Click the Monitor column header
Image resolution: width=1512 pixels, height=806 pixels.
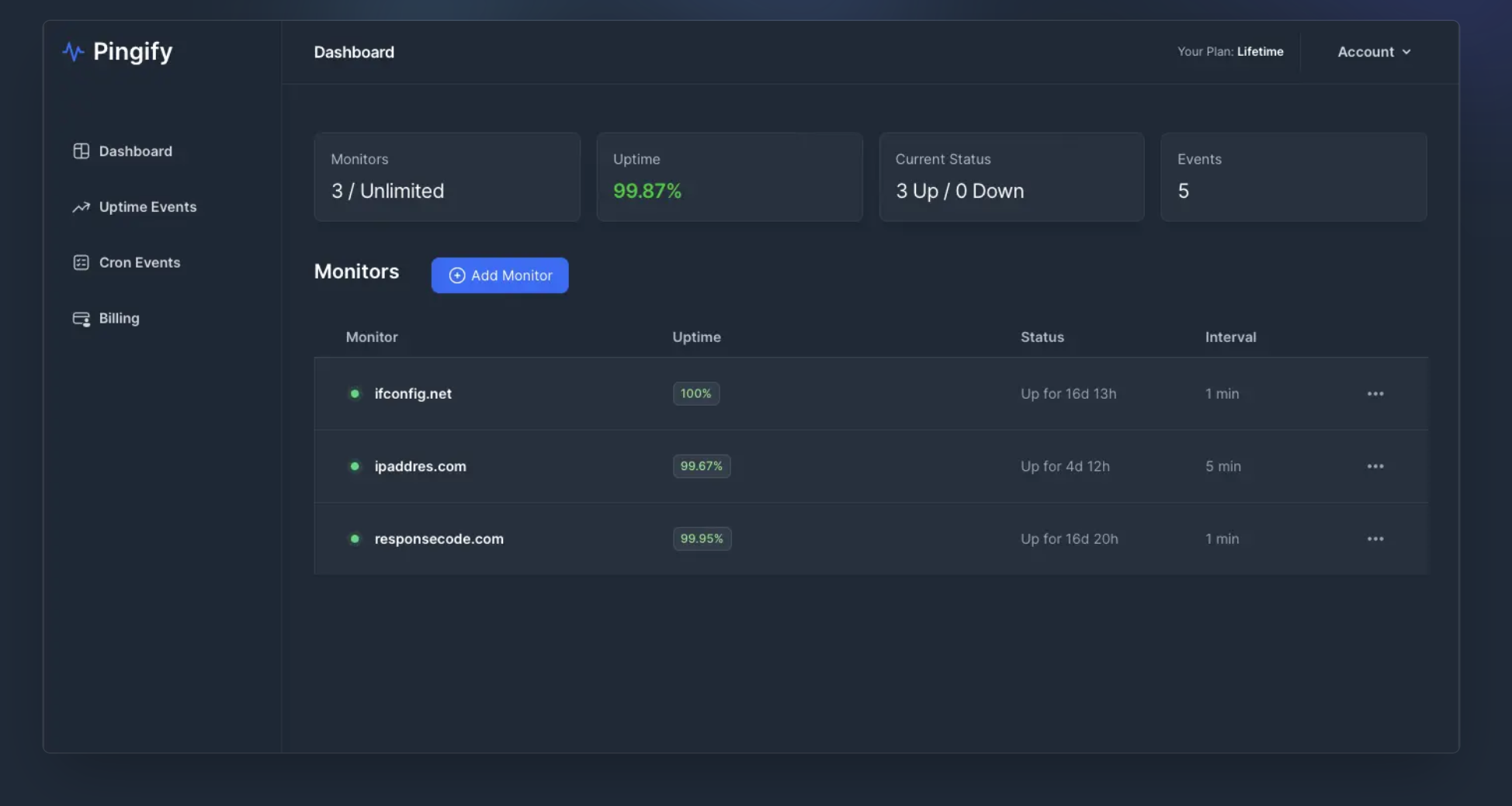point(372,337)
